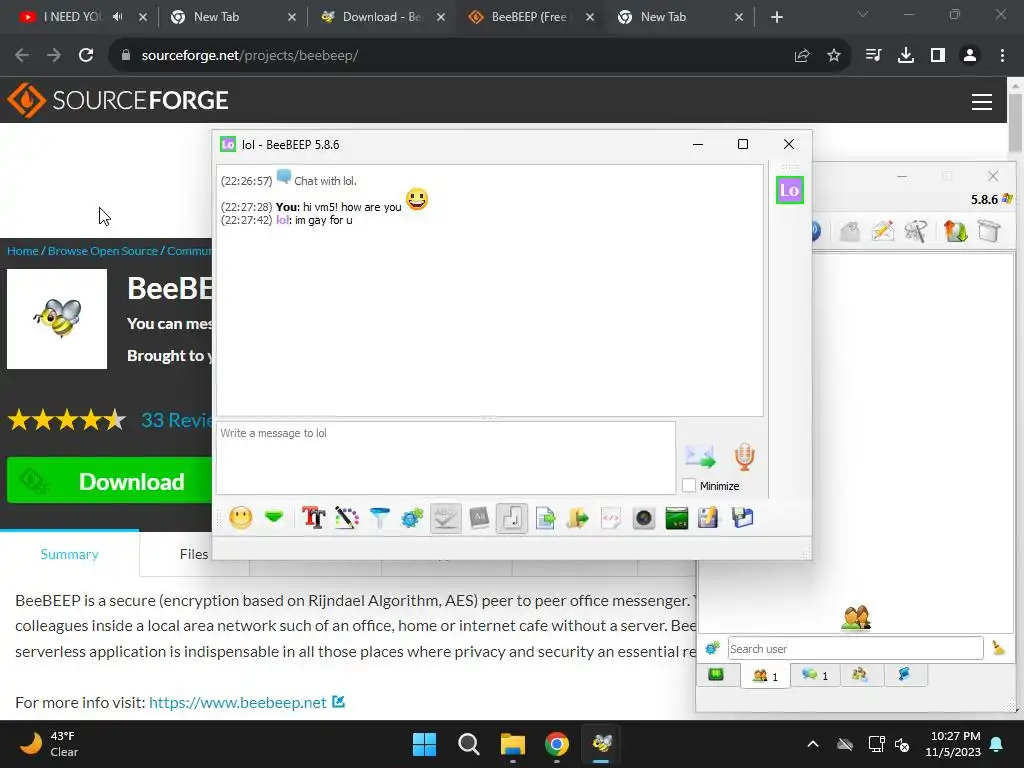Open the Chrome downloads icon
Screen dimensions: 1024x768
click(905, 56)
